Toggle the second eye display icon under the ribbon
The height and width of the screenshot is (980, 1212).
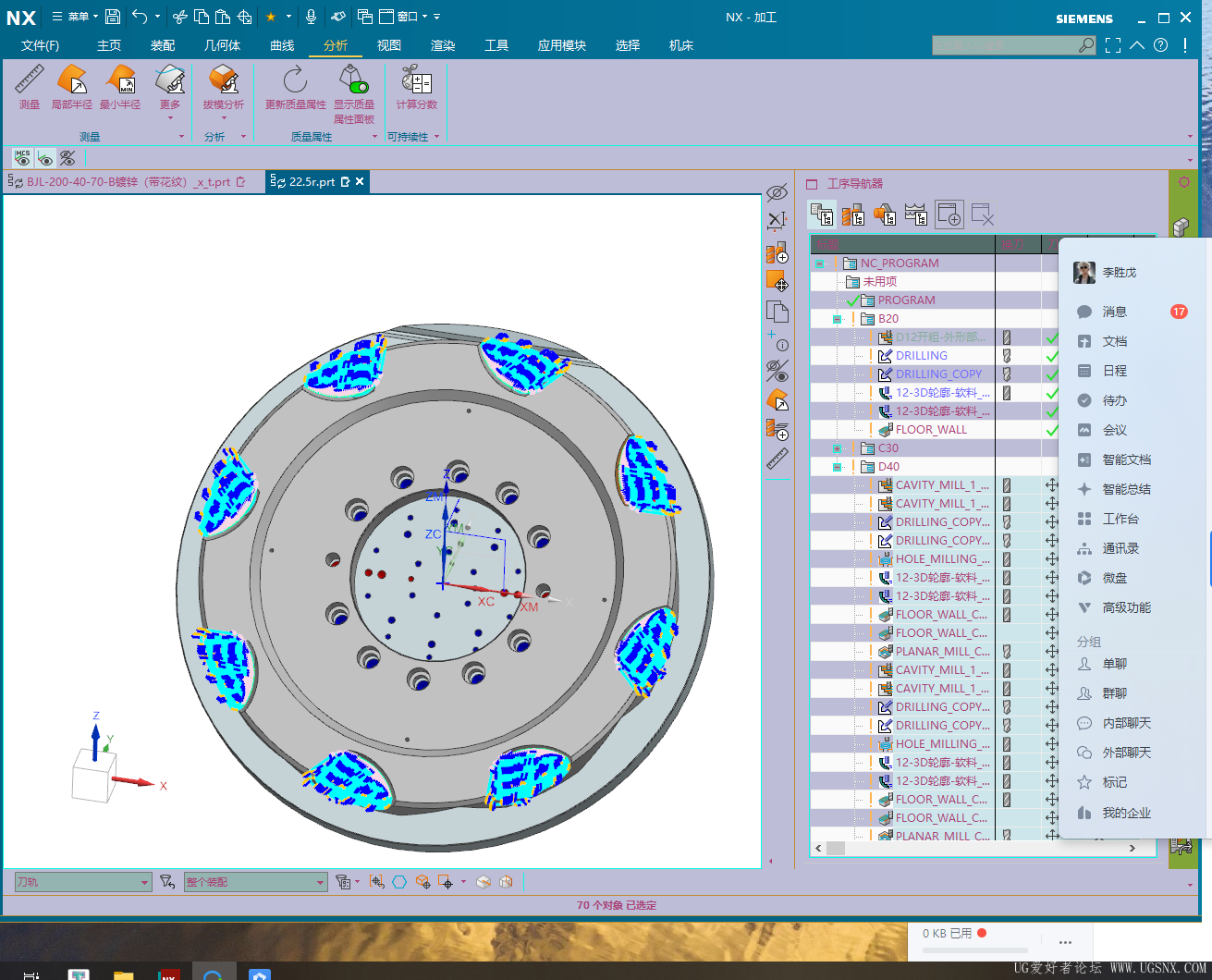pyautogui.click(x=44, y=157)
